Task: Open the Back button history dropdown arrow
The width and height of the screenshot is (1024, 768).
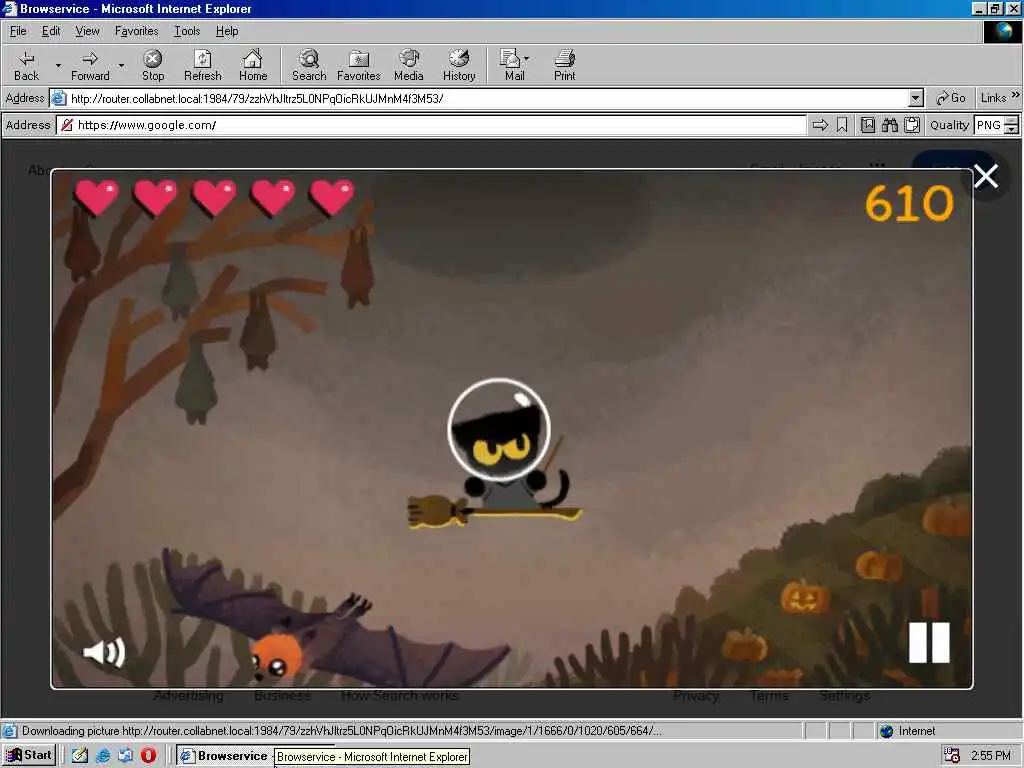Action: (x=57, y=65)
